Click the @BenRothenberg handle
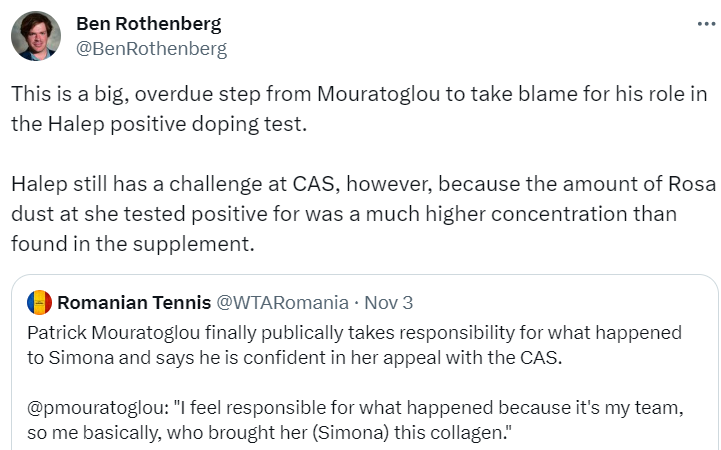The height and width of the screenshot is (450, 721). tap(151, 48)
